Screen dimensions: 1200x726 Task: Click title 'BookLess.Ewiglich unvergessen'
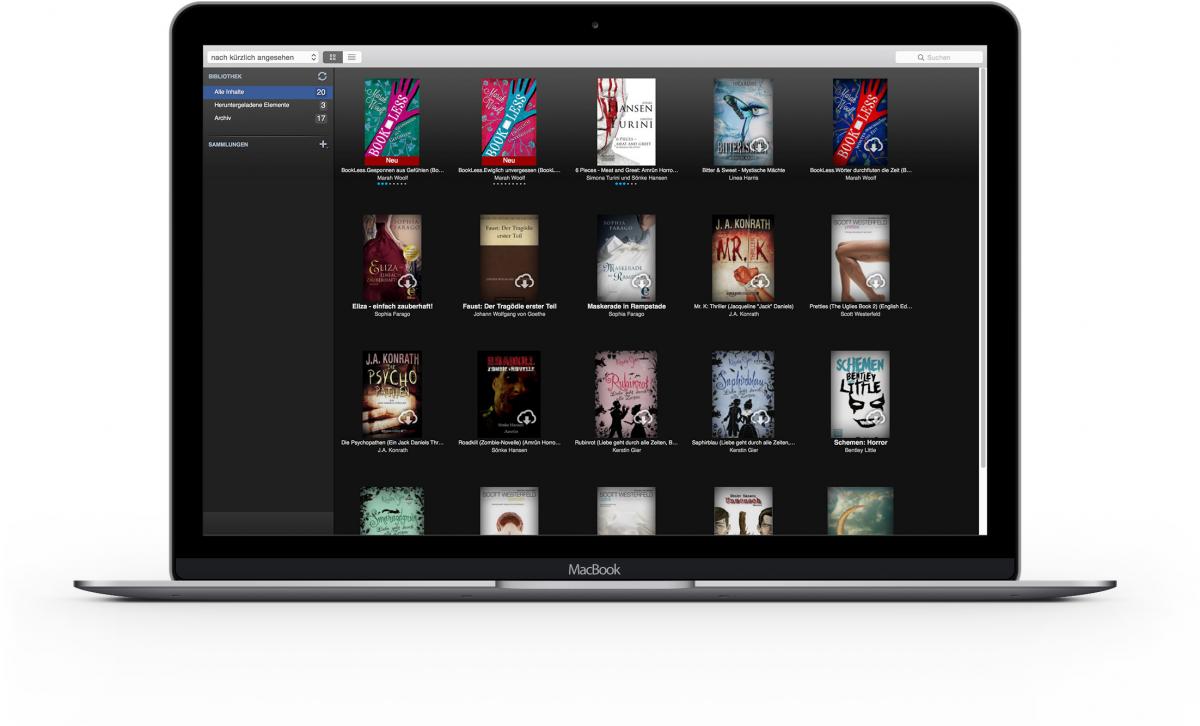(509, 171)
